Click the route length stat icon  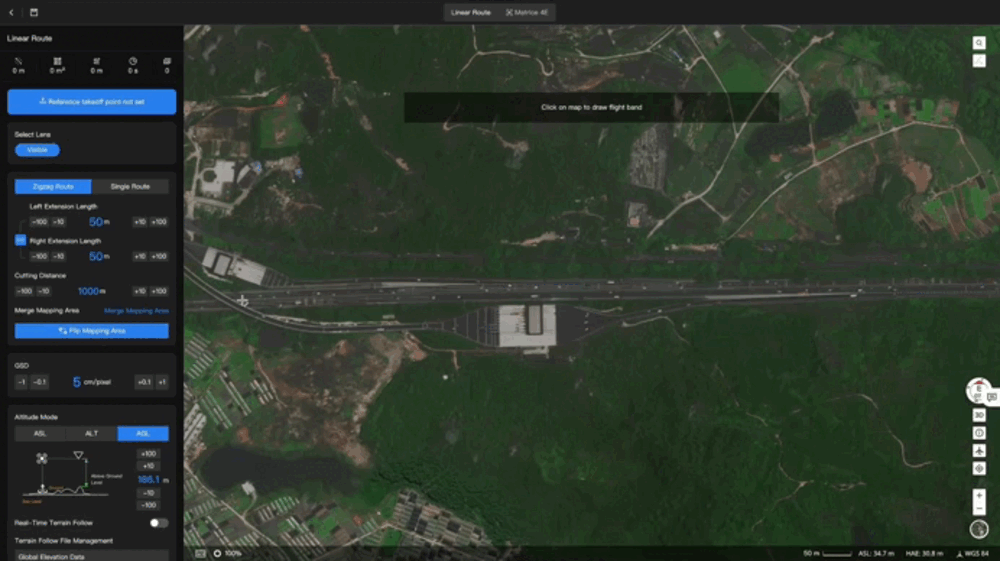pyautogui.click(x=18, y=61)
